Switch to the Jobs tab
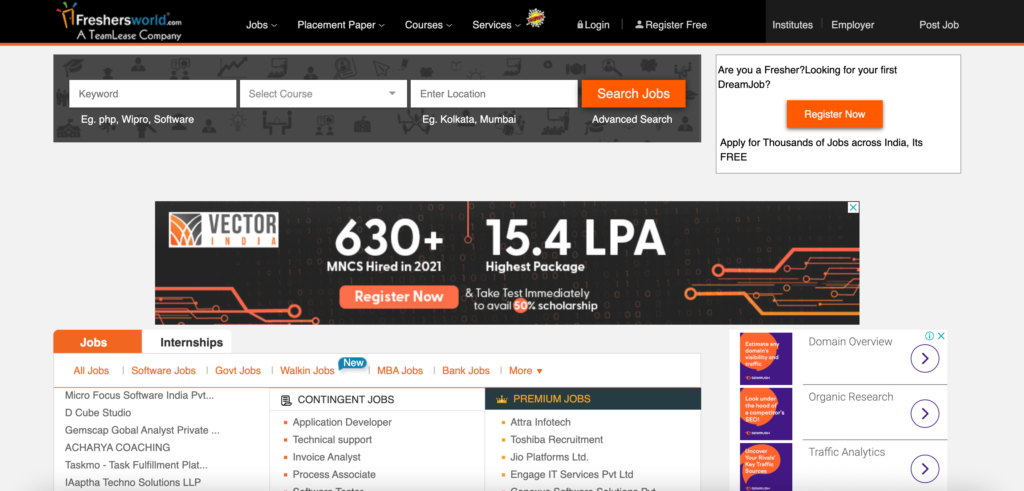1024x491 pixels. click(x=97, y=341)
